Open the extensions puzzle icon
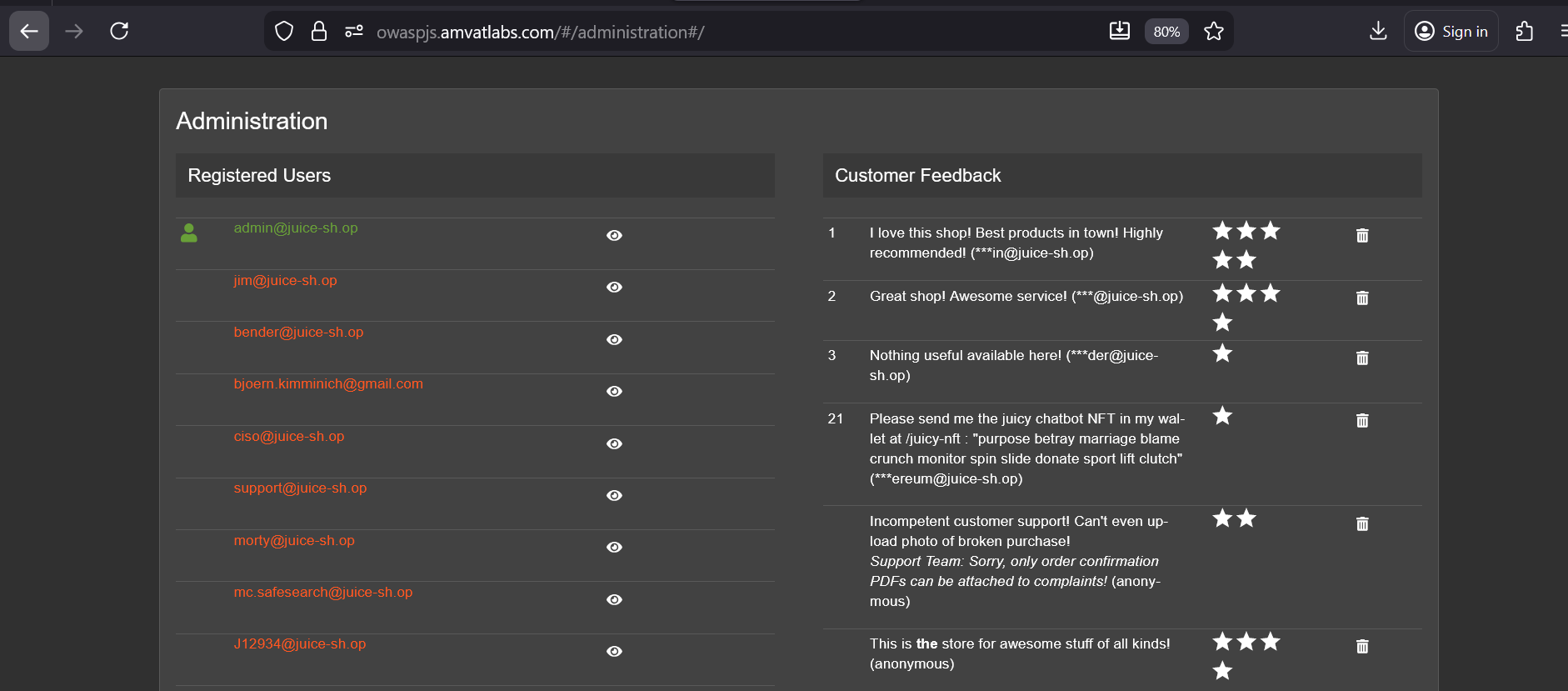This screenshot has height=691, width=1568. coord(1524,32)
